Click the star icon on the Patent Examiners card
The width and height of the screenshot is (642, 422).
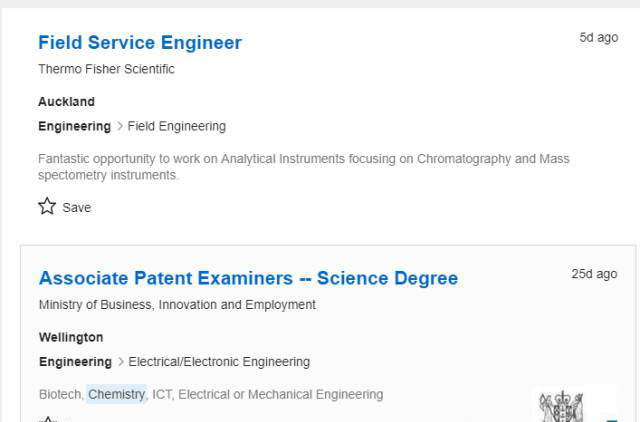pos(47,419)
